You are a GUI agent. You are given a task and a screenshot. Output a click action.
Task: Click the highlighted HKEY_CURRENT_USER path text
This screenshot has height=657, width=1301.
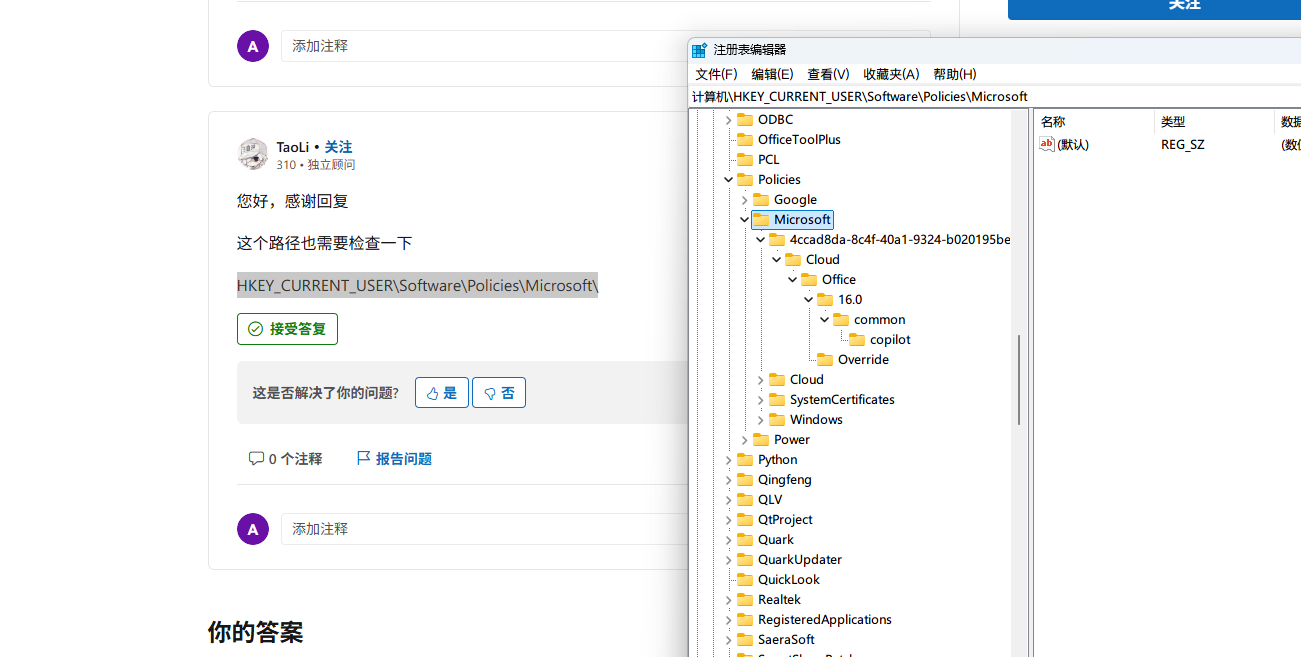[417, 286]
